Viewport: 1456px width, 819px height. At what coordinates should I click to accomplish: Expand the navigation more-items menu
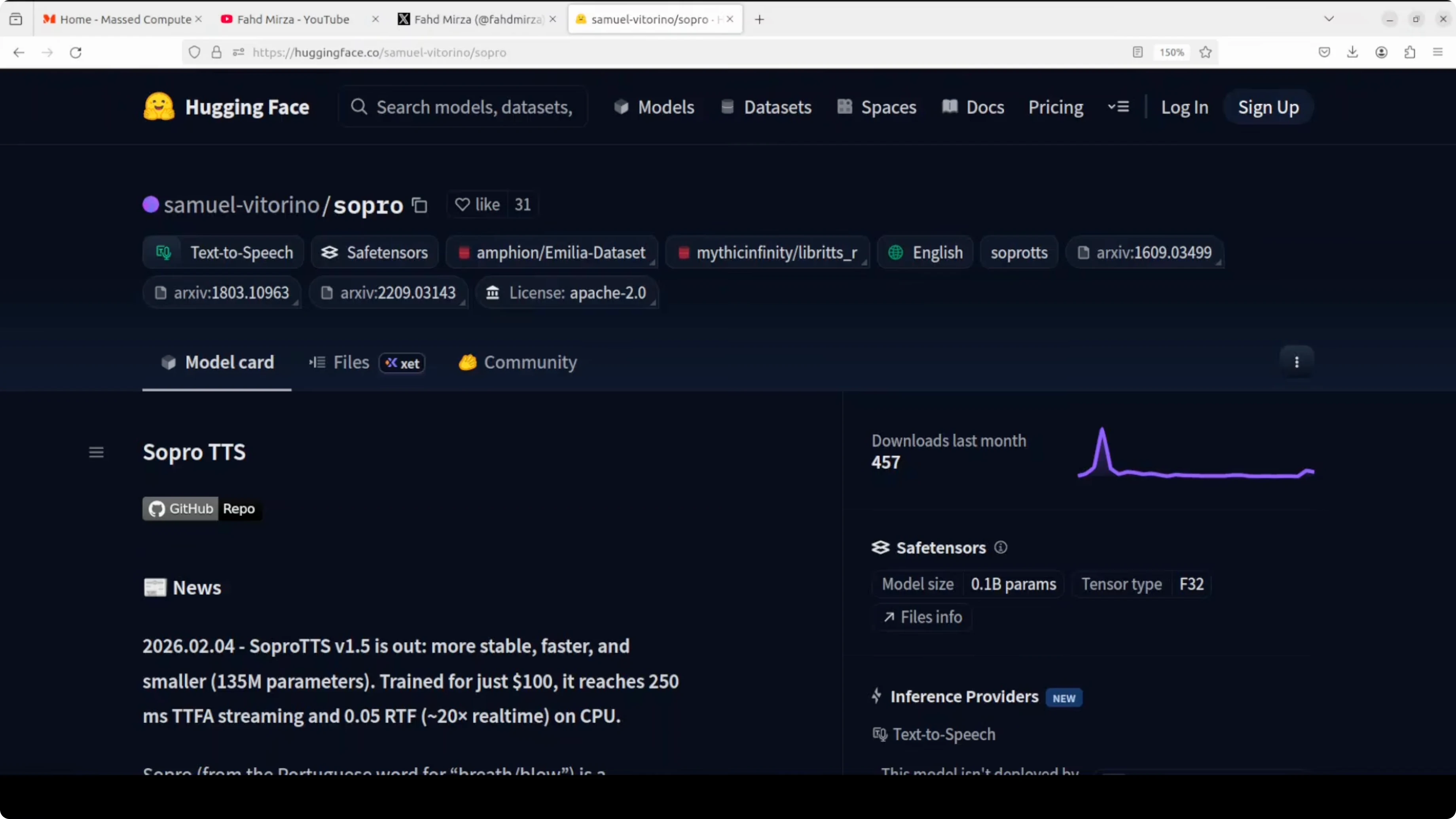point(1118,107)
